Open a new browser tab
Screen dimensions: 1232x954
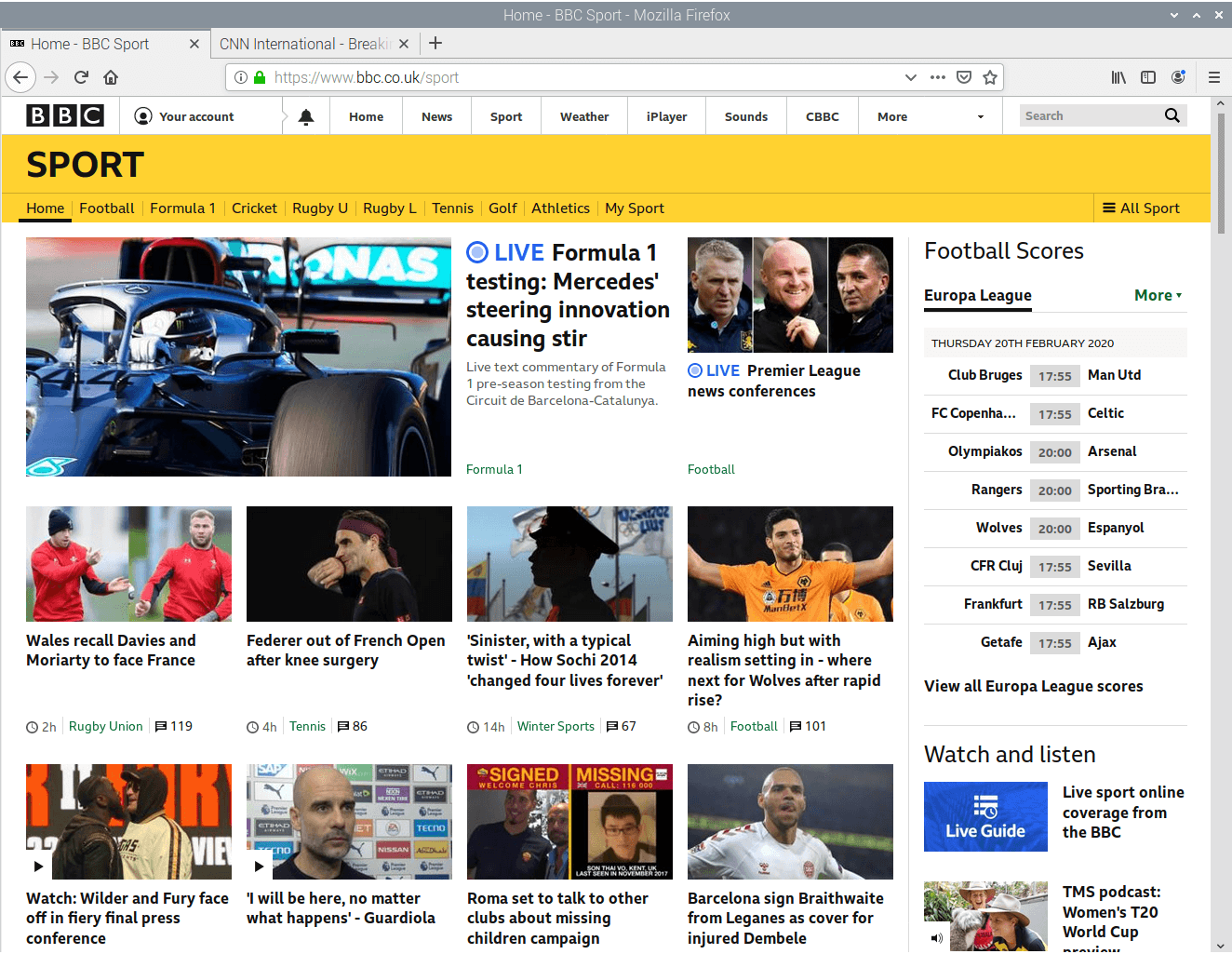coord(435,43)
